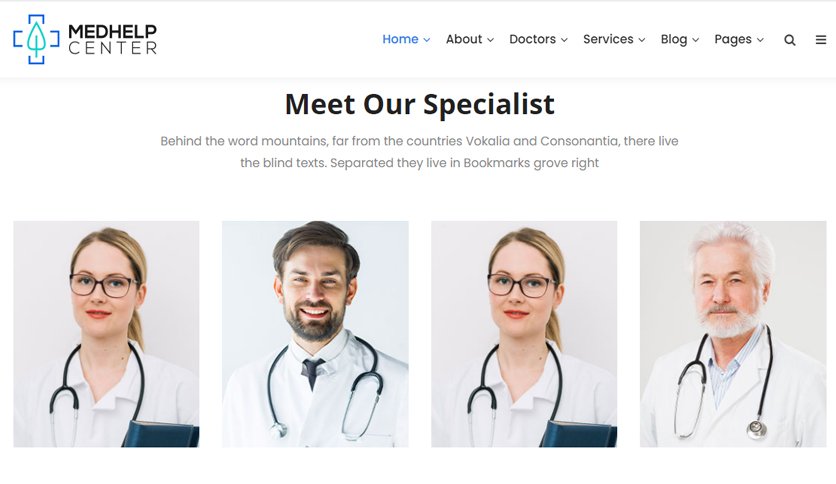Open the Blog menu item
Image resolution: width=836 pixels, height=484 pixels.
pyautogui.click(x=674, y=39)
